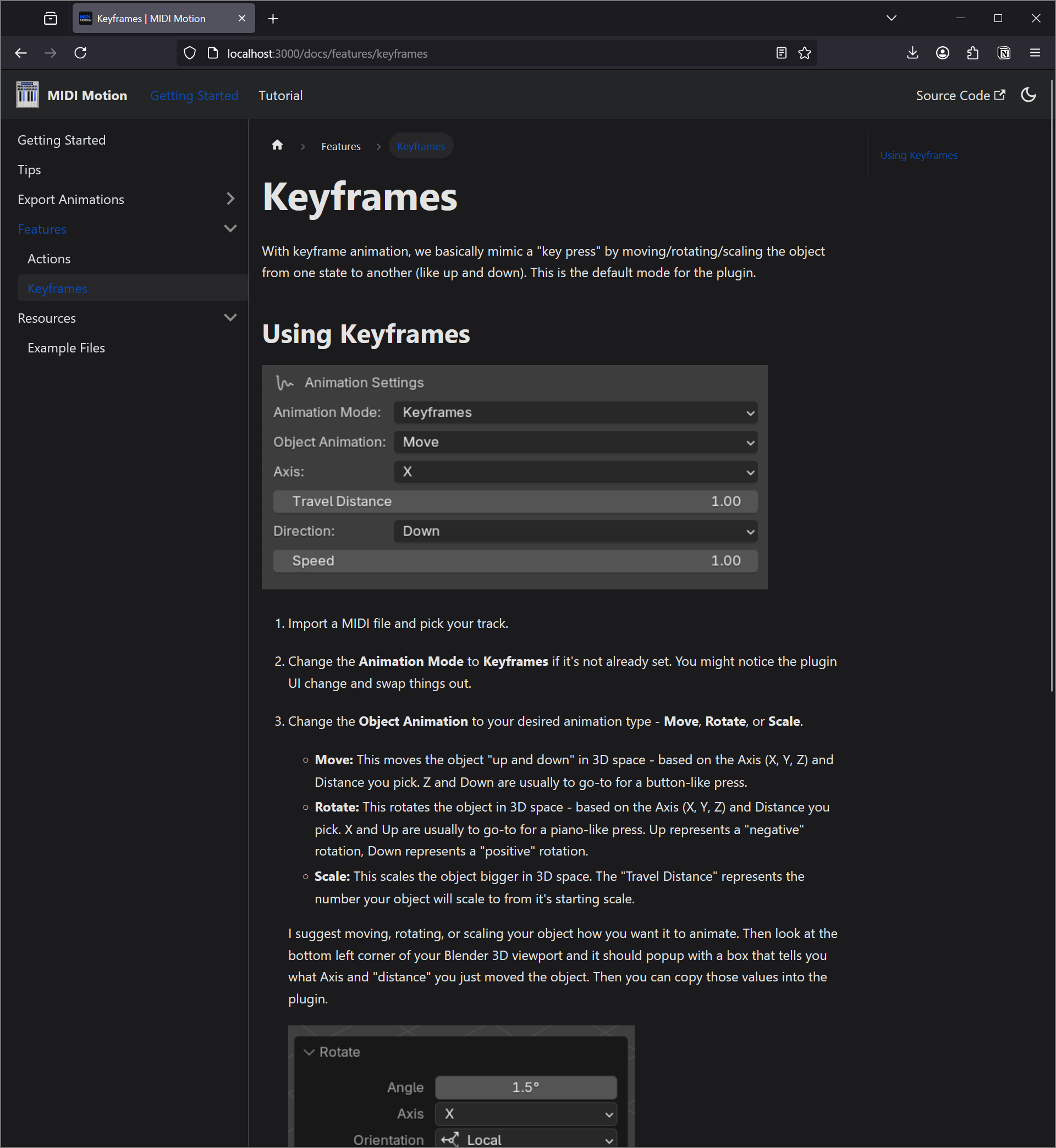The width and height of the screenshot is (1056, 1148).
Task: Toggle reader view in the address bar
Action: pyautogui.click(x=781, y=53)
